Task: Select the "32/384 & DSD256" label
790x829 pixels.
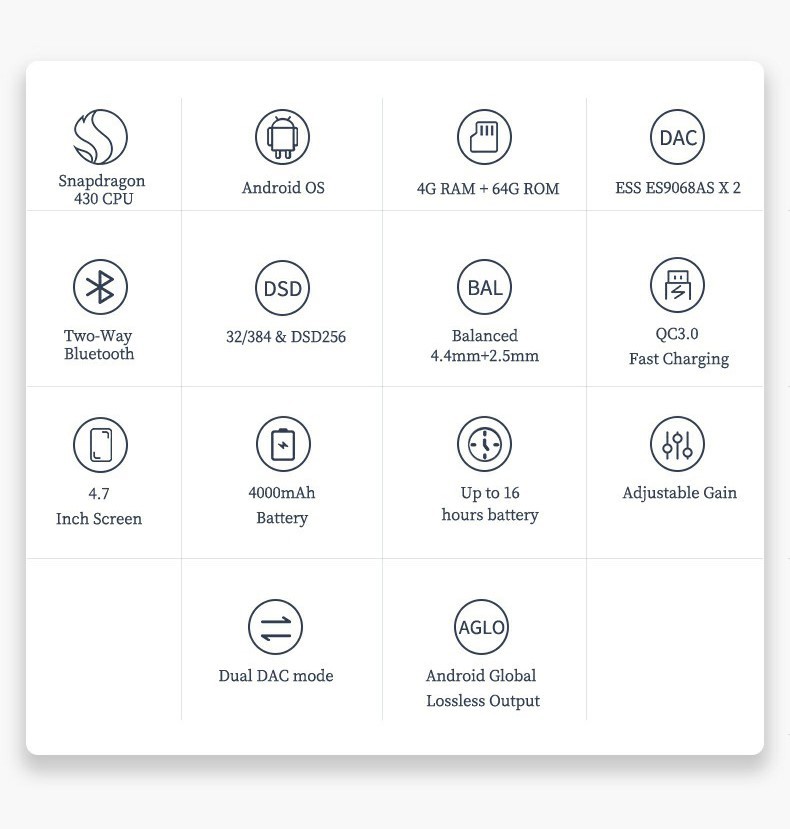Action: tap(286, 337)
